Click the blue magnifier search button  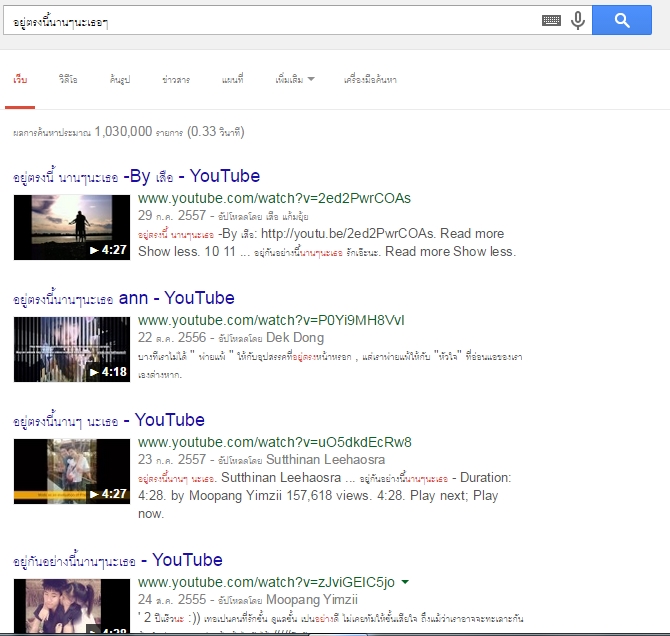click(622, 20)
